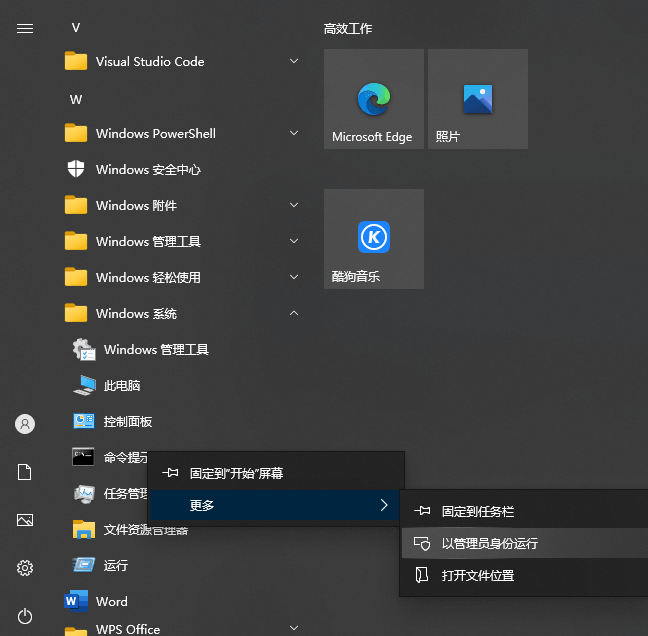The image size is (648, 636).
Task: Click the user account avatar icon
Action: click(25, 424)
